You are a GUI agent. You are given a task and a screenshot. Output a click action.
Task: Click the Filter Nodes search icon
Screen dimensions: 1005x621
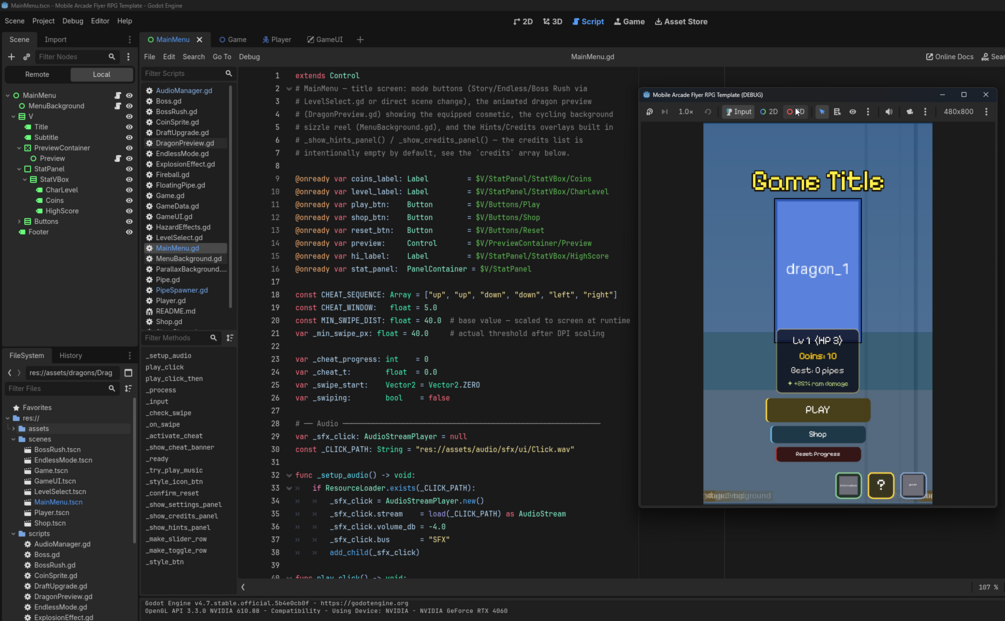coord(112,57)
